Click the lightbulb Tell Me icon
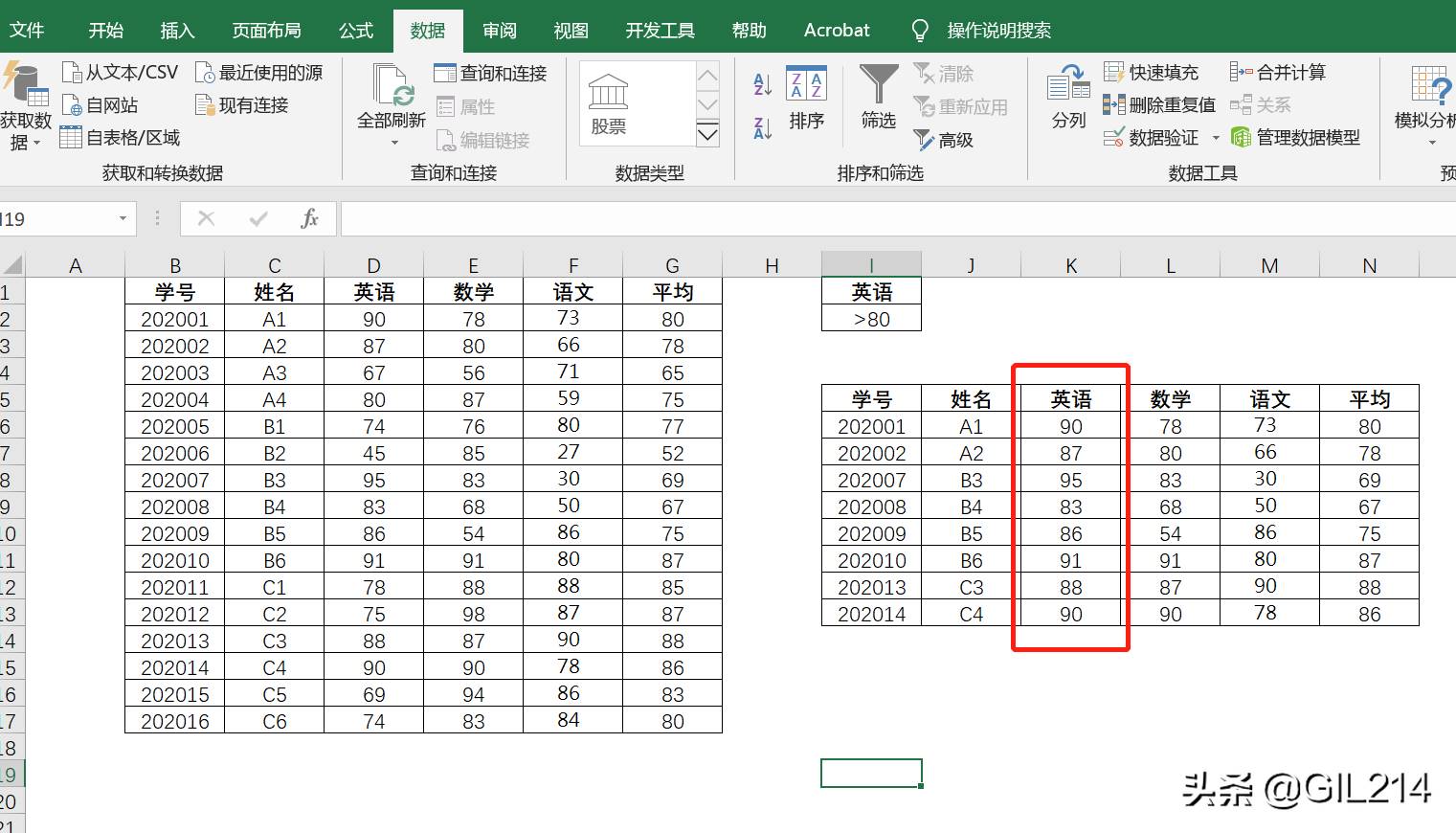 (919, 31)
